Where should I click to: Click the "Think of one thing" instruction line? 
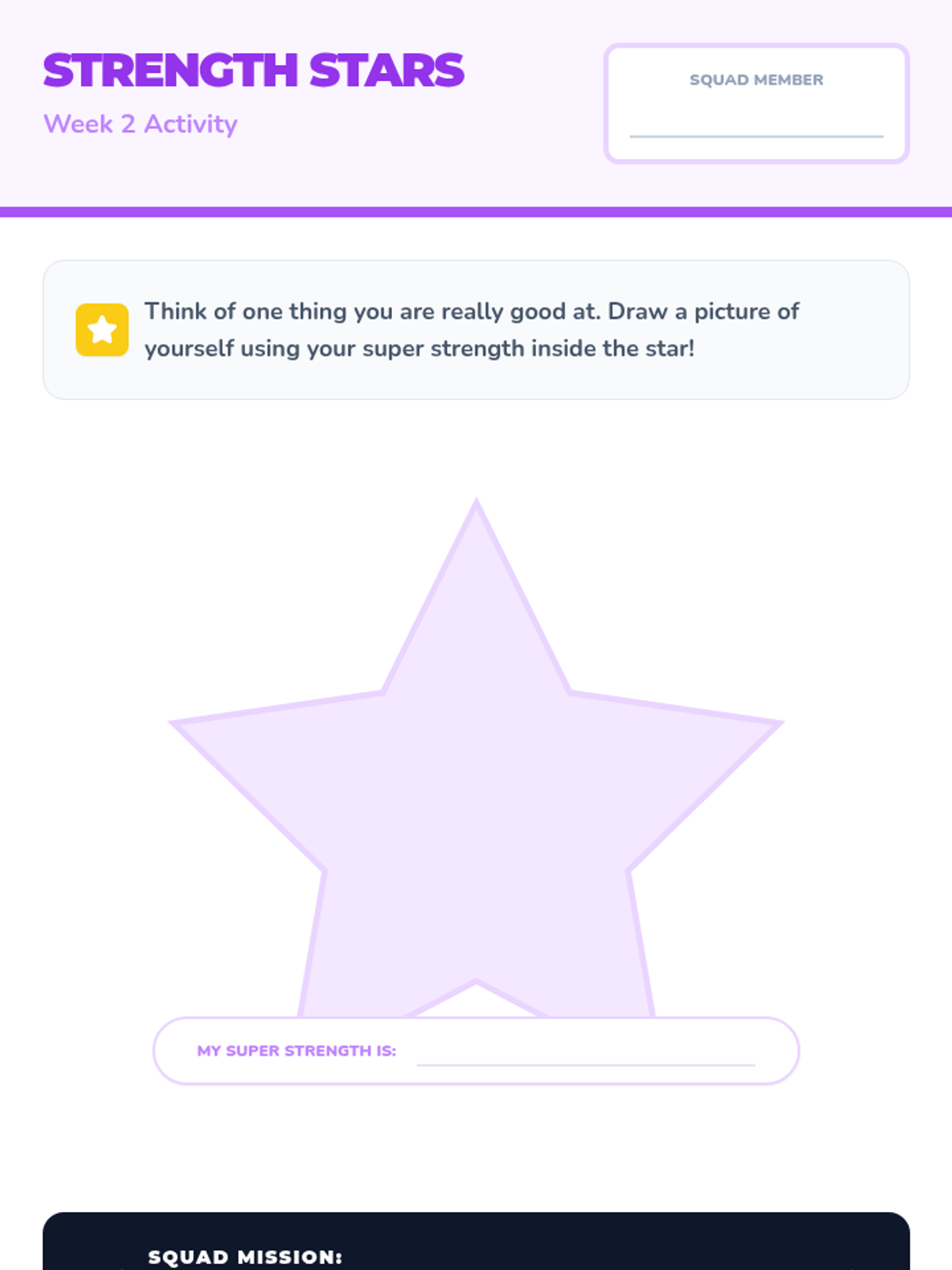tap(471, 311)
